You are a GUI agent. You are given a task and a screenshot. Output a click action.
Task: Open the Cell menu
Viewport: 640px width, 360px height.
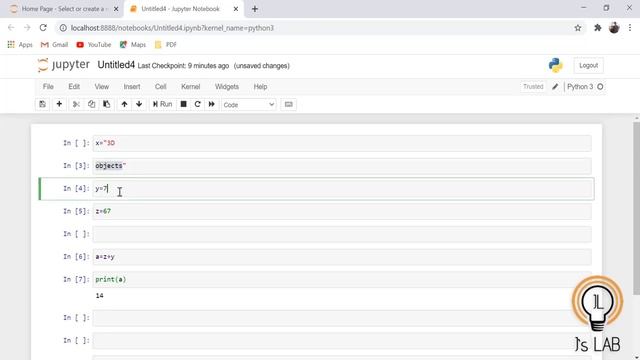click(160, 87)
